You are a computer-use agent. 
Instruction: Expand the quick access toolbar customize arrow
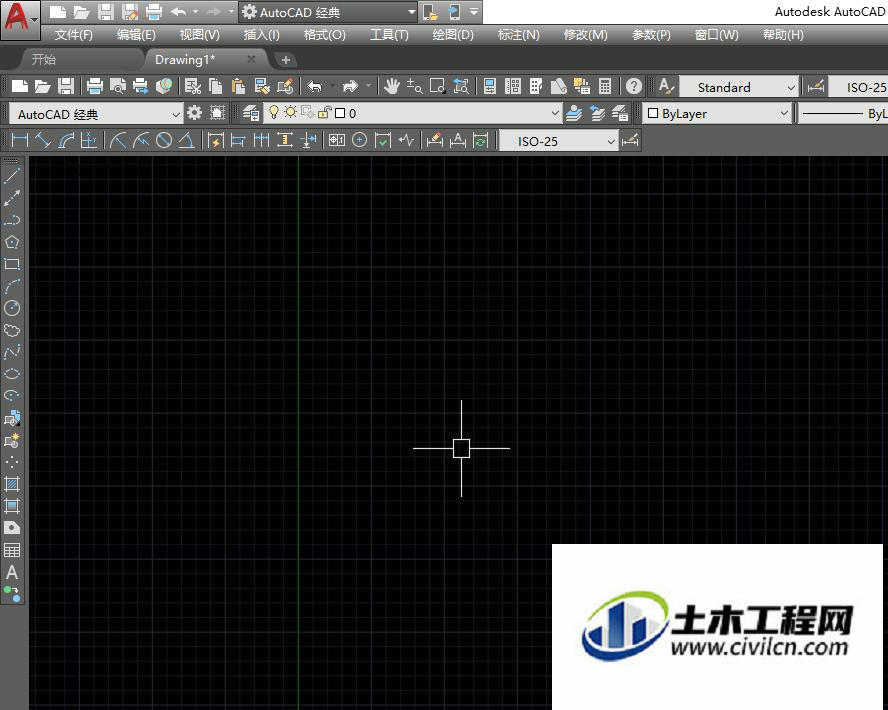click(474, 11)
